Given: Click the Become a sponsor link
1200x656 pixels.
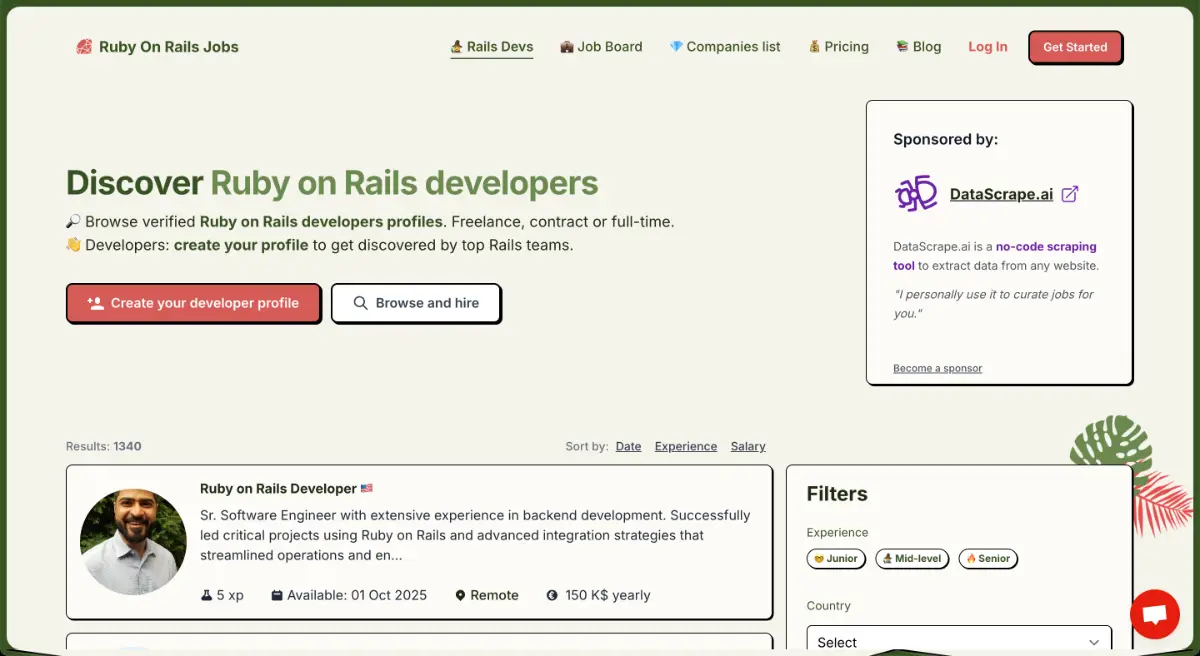Looking at the screenshot, I should pyautogui.click(x=937, y=368).
